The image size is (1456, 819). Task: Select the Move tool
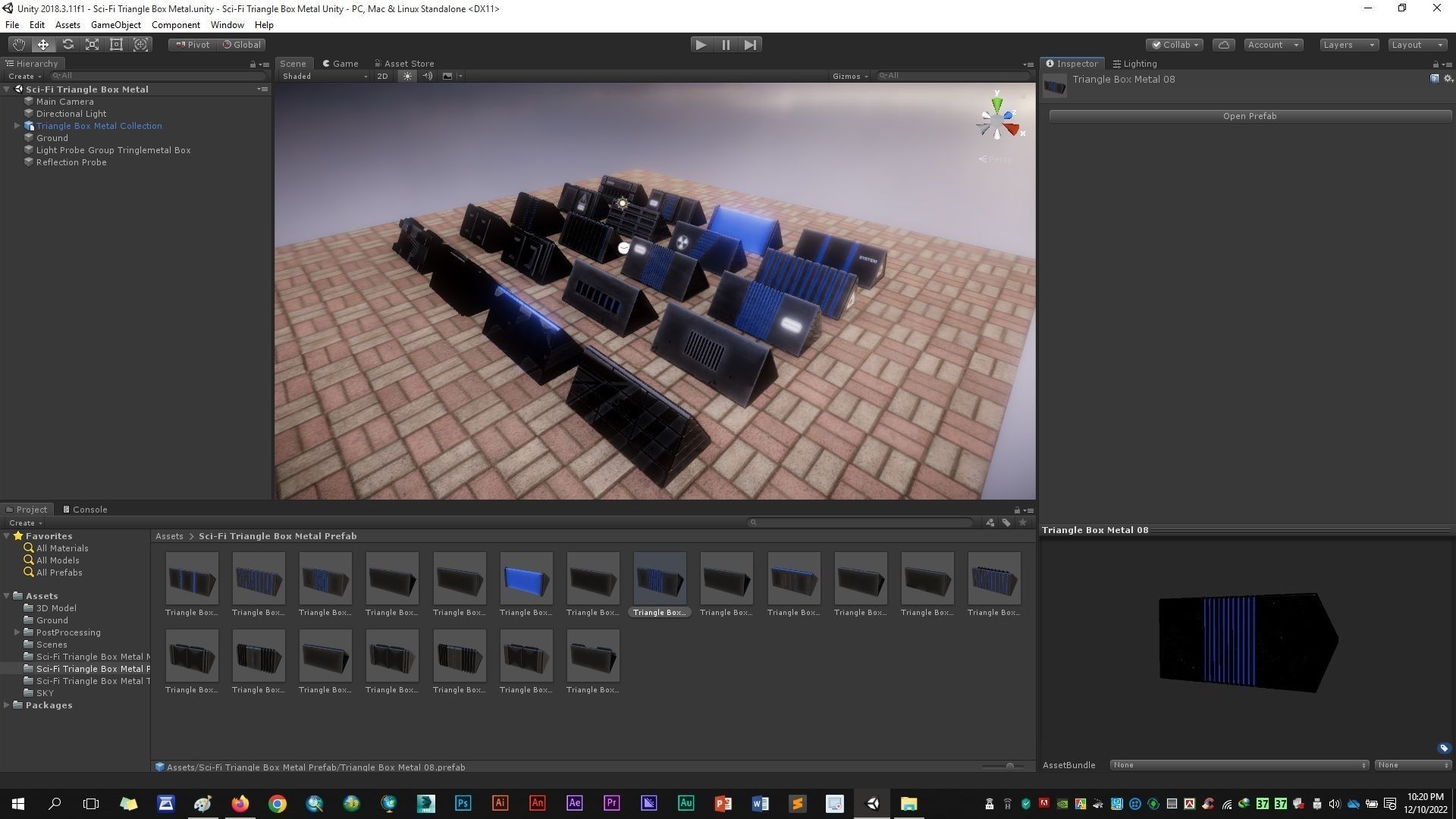[43, 45]
